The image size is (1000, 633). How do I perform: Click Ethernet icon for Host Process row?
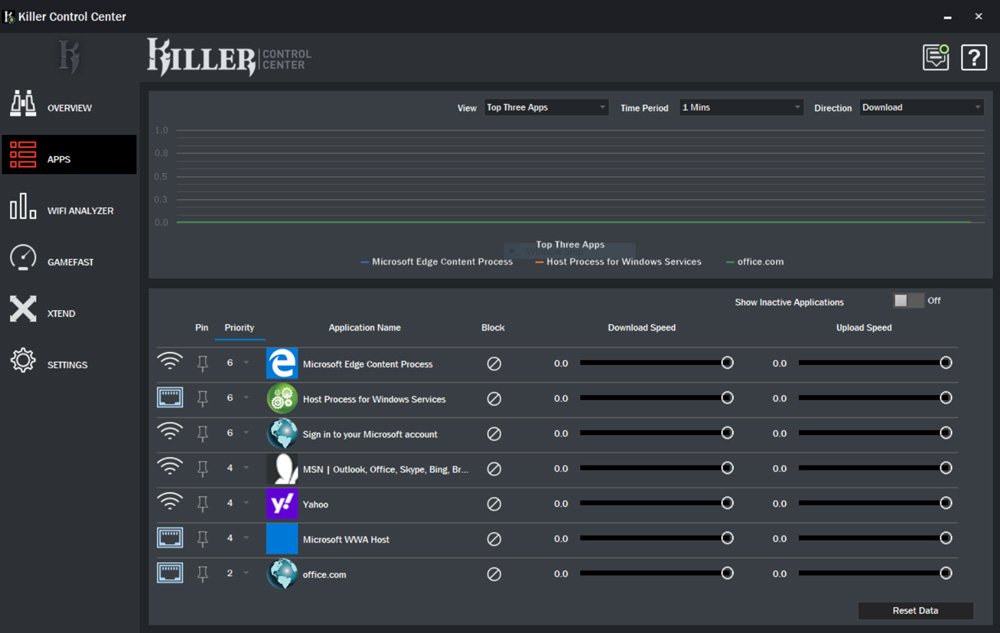[x=170, y=399]
